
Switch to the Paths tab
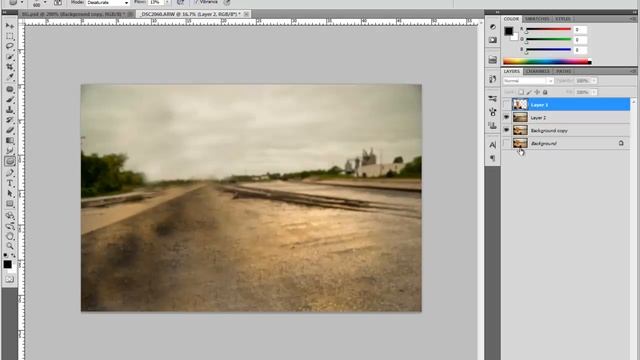click(564, 71)
